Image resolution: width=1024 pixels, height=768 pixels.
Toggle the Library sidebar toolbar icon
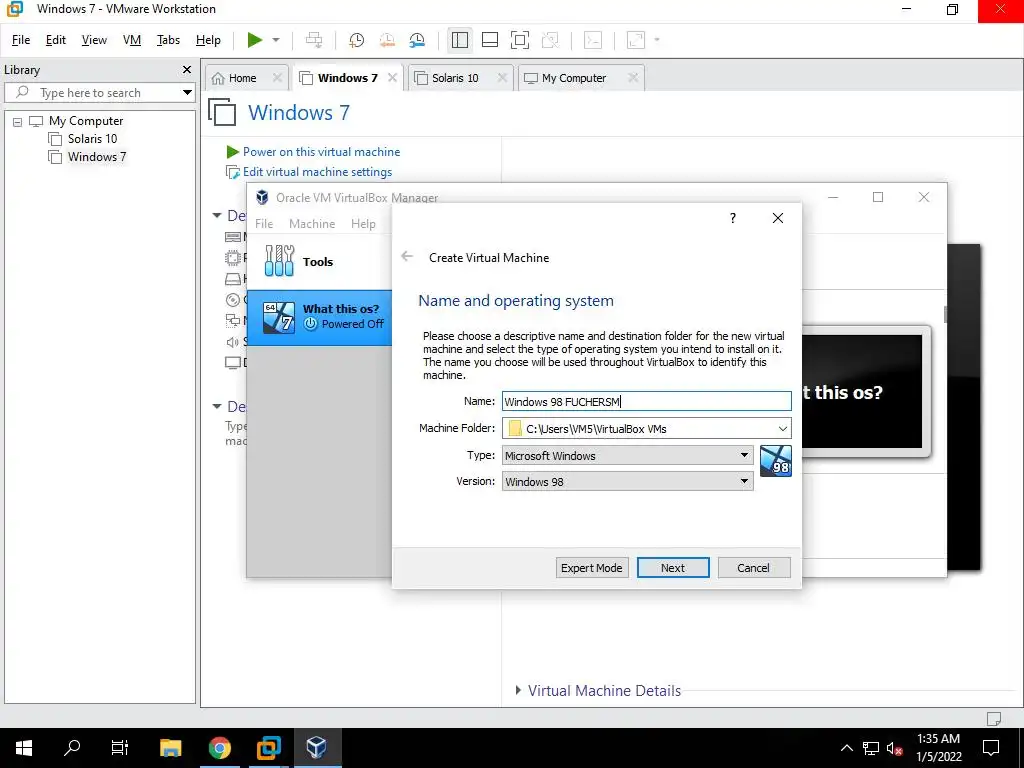(460, 40)
